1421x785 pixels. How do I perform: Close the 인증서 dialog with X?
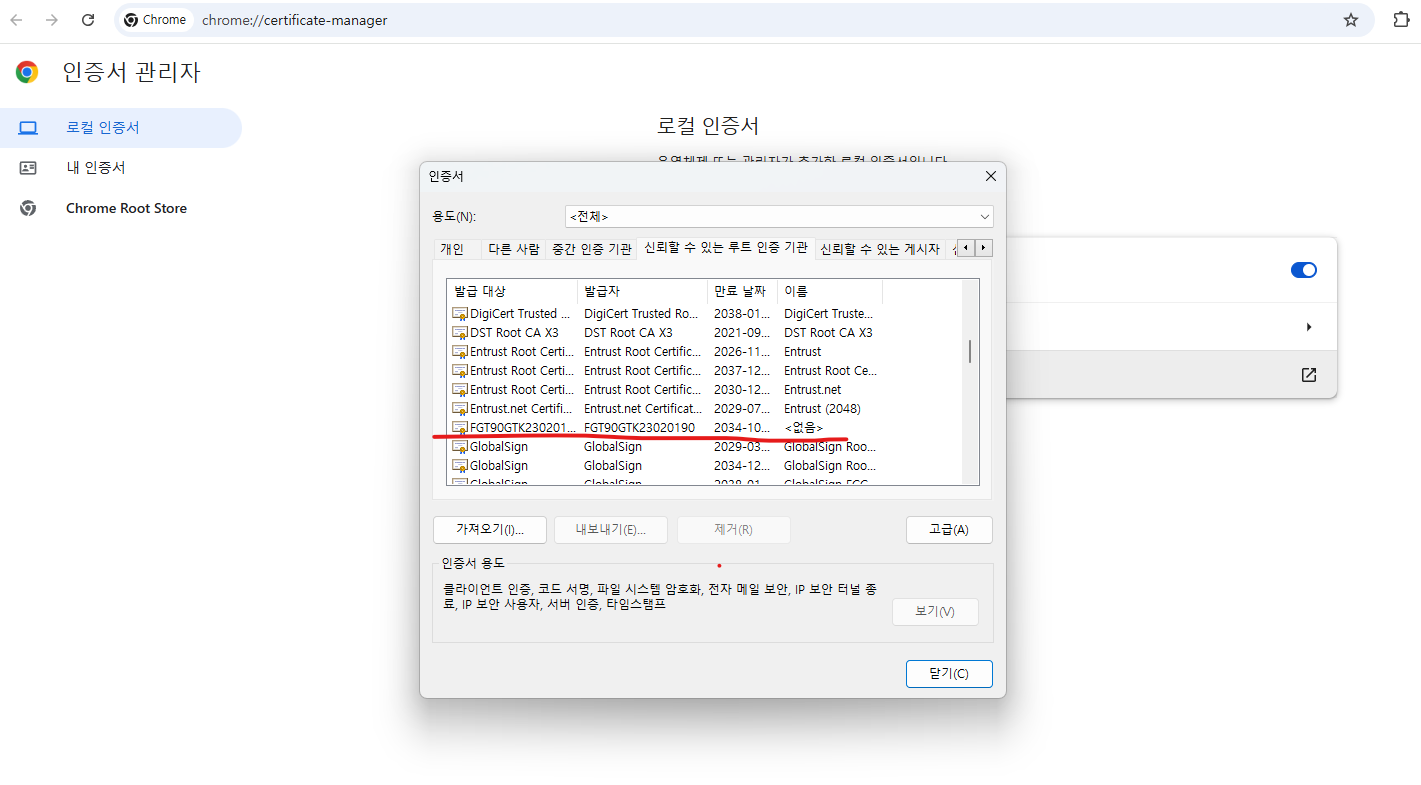[991, 176]
